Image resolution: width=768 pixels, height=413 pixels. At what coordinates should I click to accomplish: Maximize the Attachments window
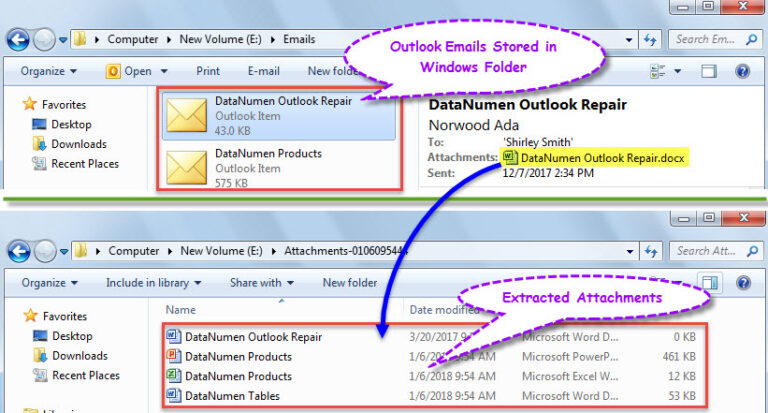click(709, 217)
